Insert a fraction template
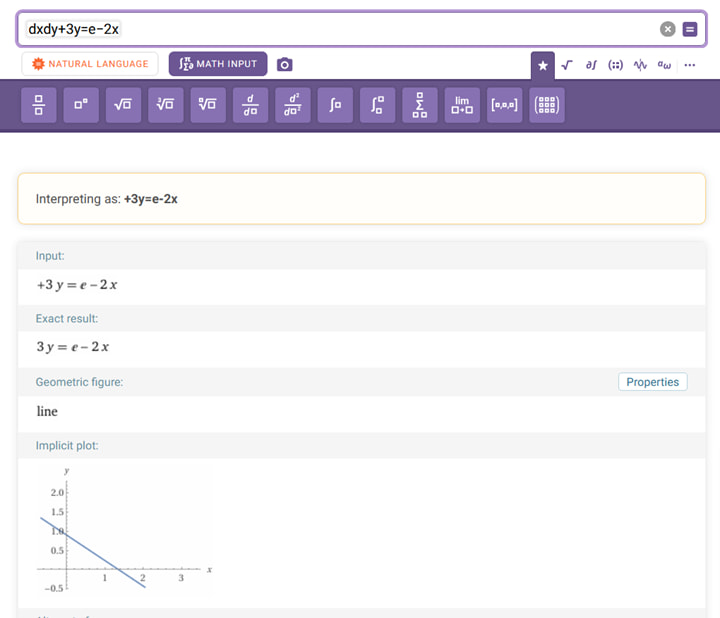The image size is (720, 618). (39, 105)
